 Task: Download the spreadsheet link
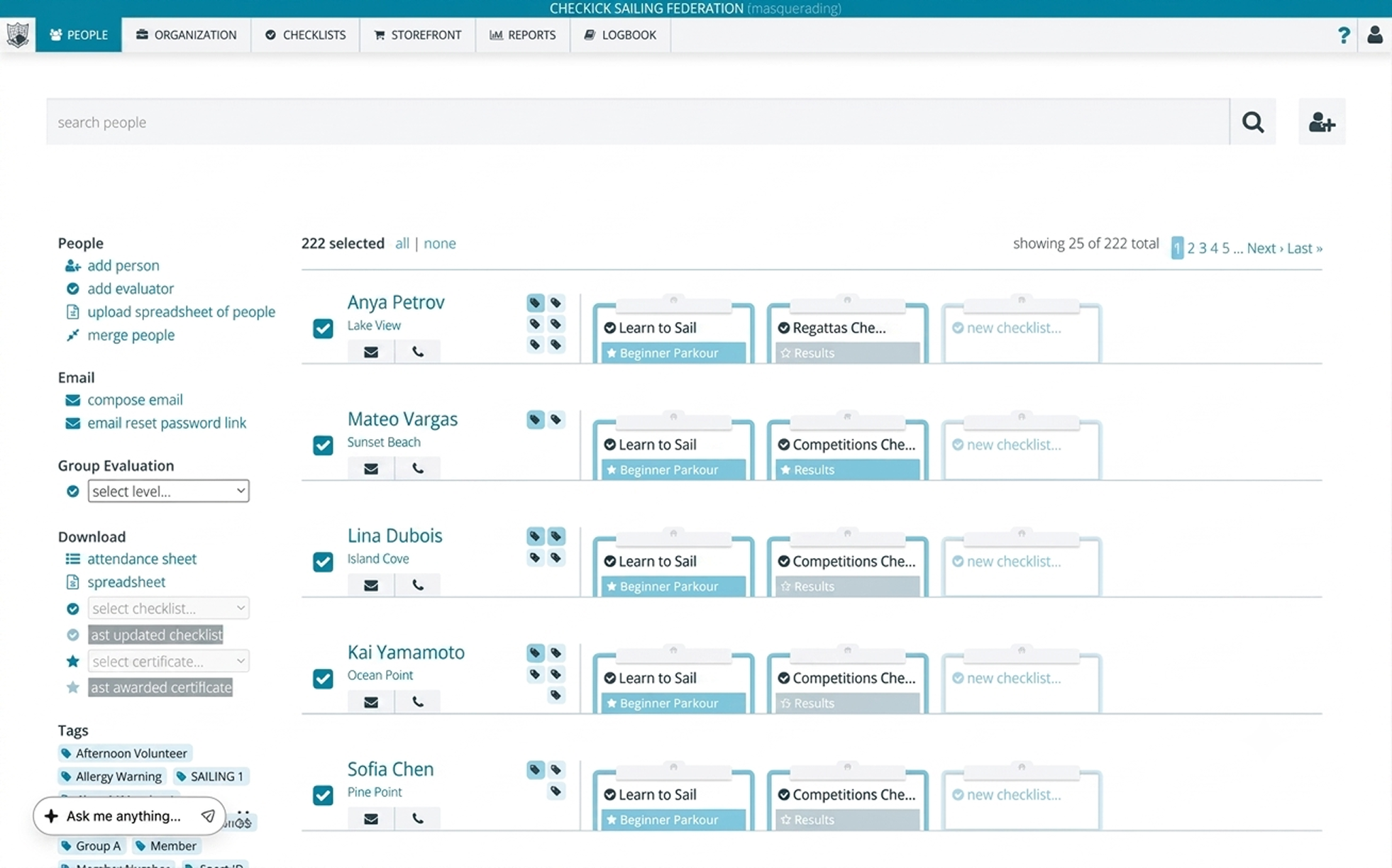(126, 582)
